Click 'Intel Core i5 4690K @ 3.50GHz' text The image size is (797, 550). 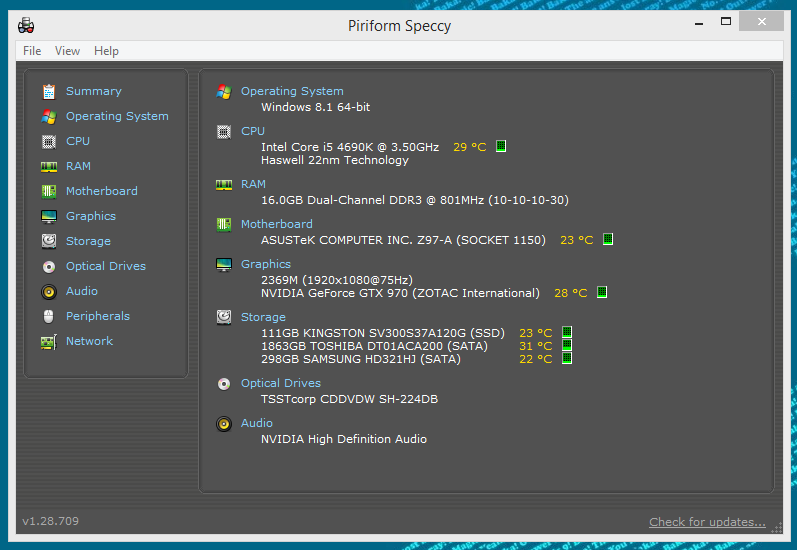point(350,147)
